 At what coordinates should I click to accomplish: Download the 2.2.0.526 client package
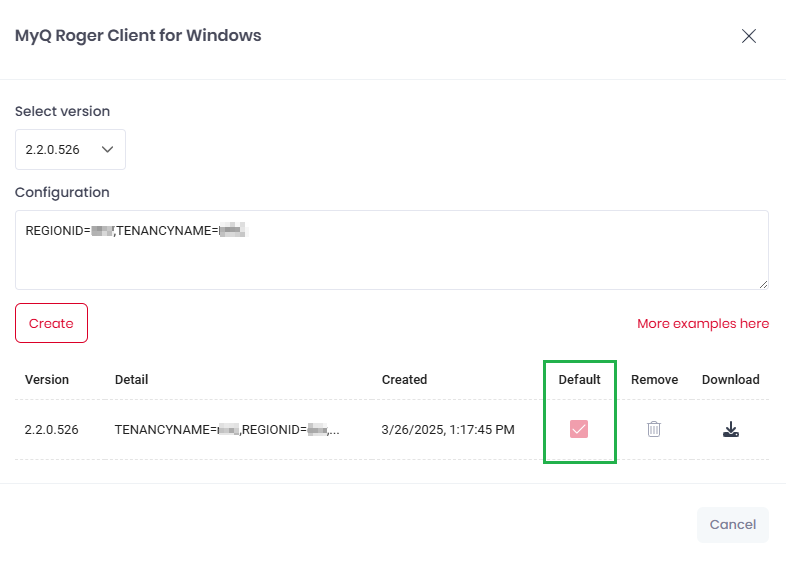click(731, 429)
